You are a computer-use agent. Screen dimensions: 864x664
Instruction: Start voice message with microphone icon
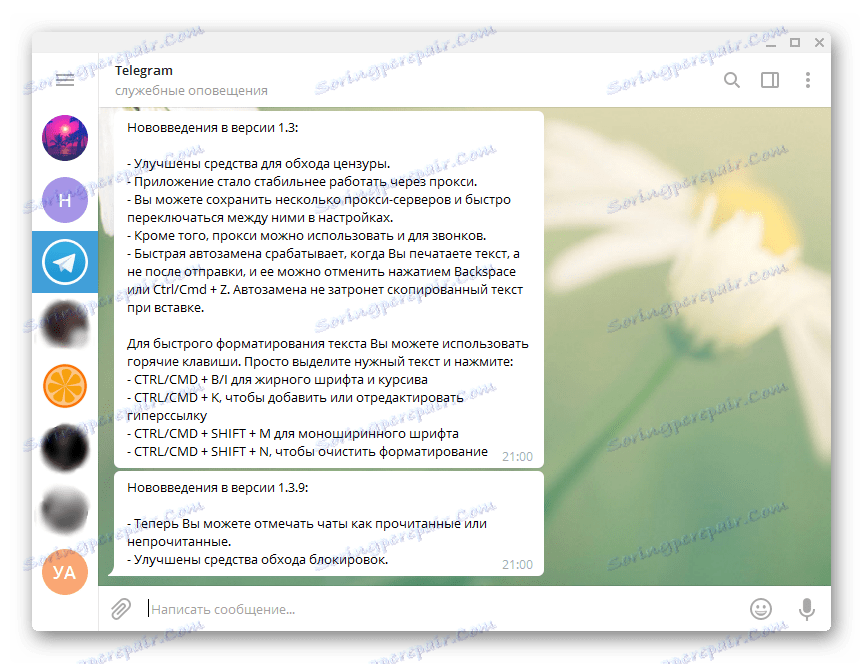[807, 609]
